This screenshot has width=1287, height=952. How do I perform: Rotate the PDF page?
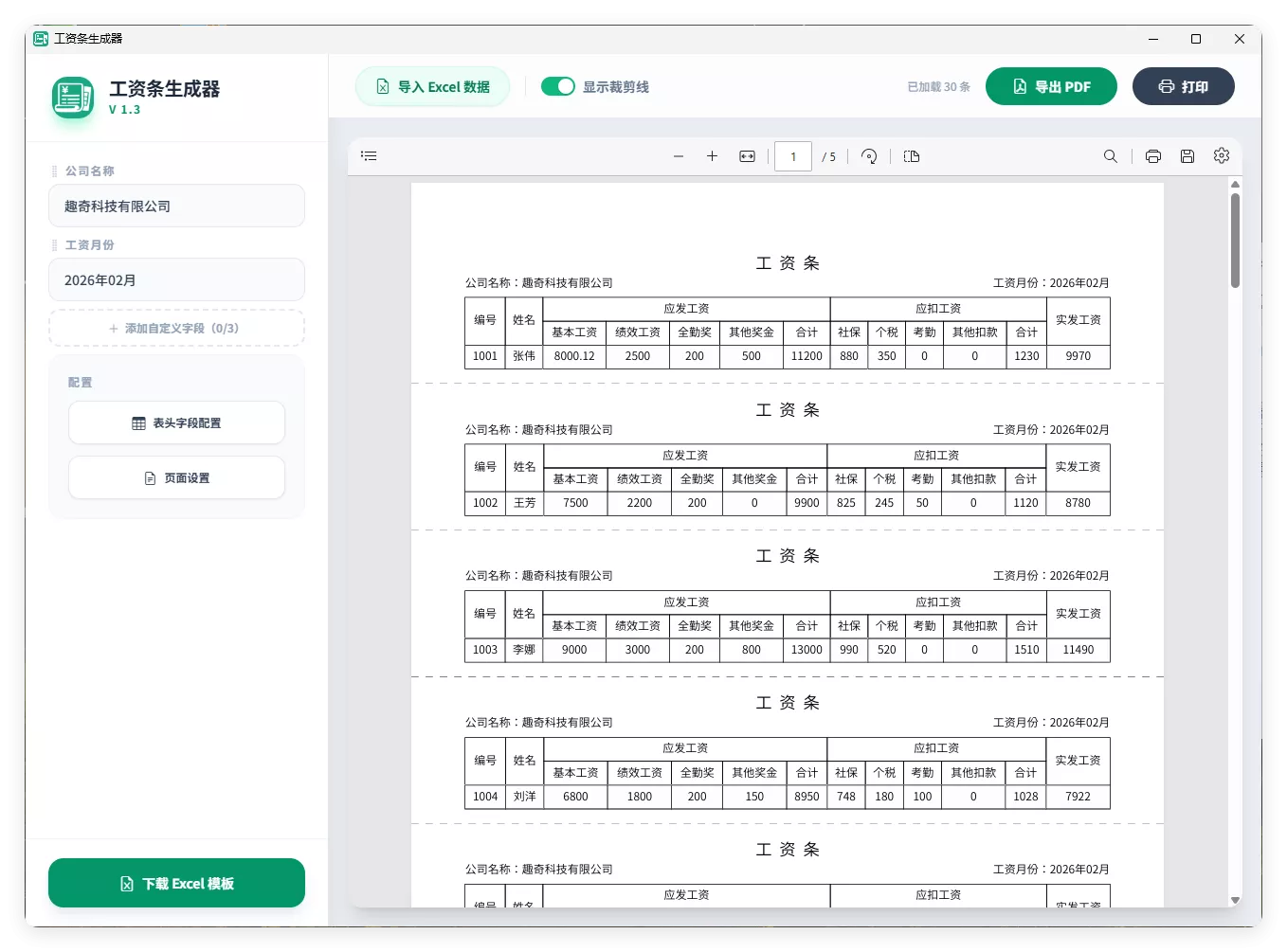point(869,155)
